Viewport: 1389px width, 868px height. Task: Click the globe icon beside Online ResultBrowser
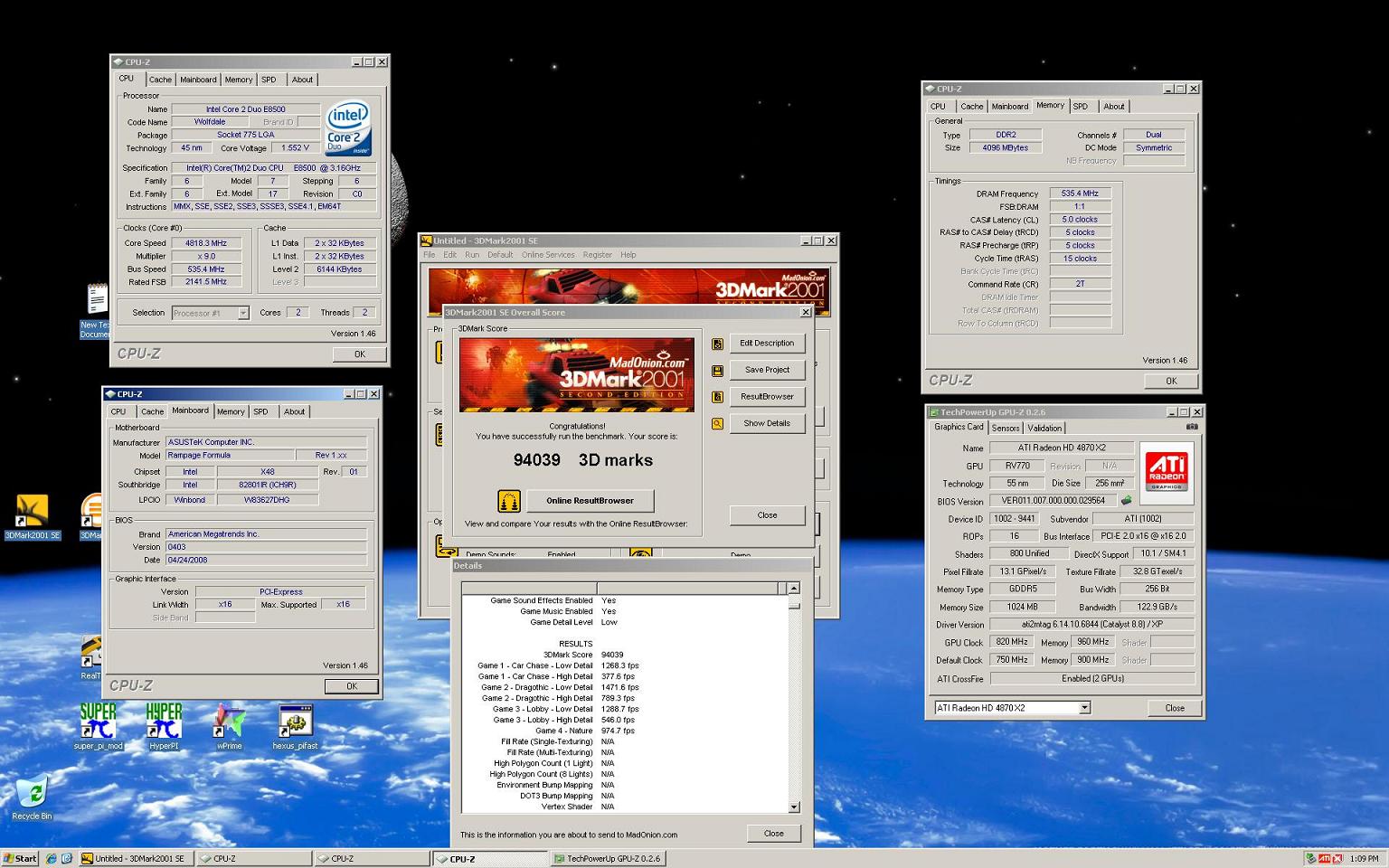[509, 501]
